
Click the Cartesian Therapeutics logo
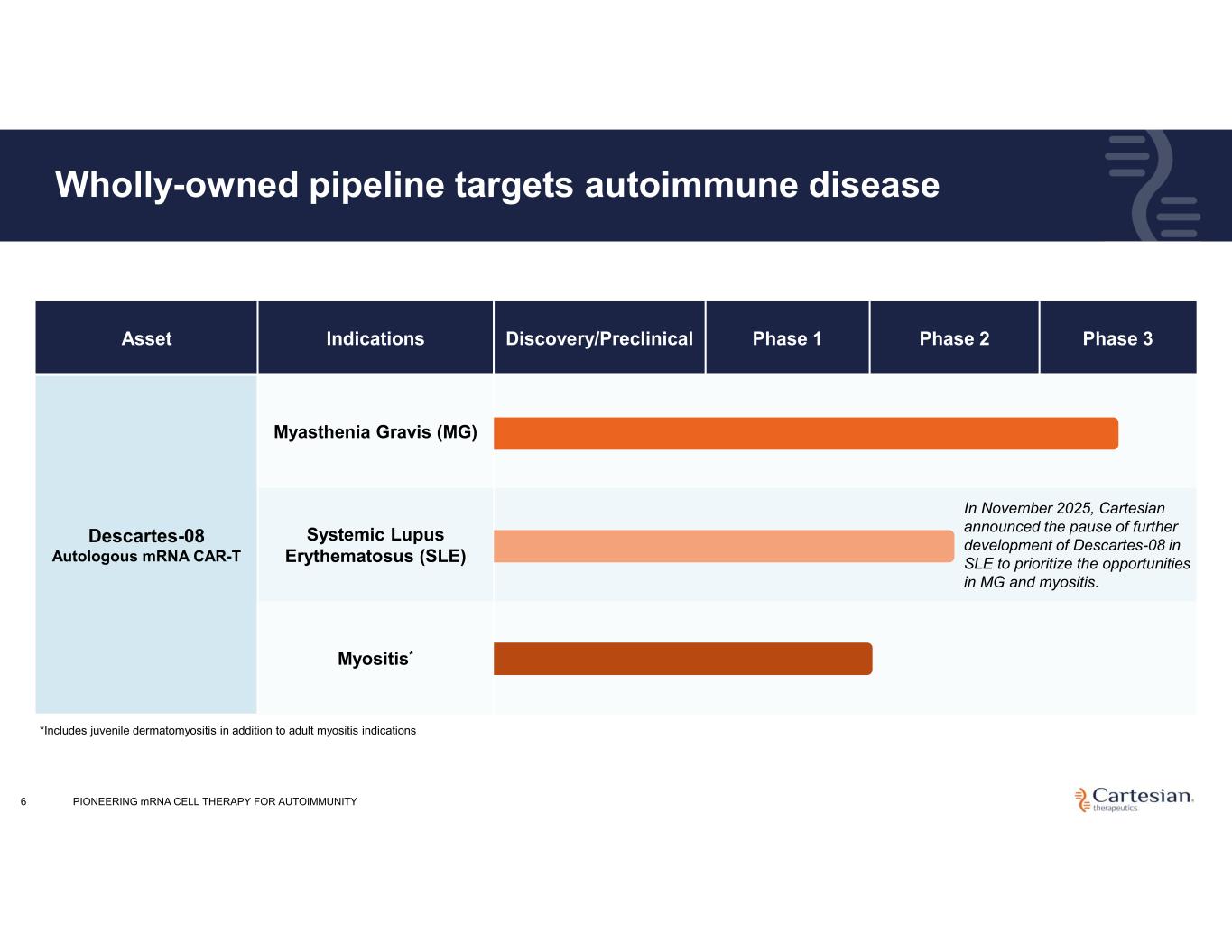point(1134,799)
